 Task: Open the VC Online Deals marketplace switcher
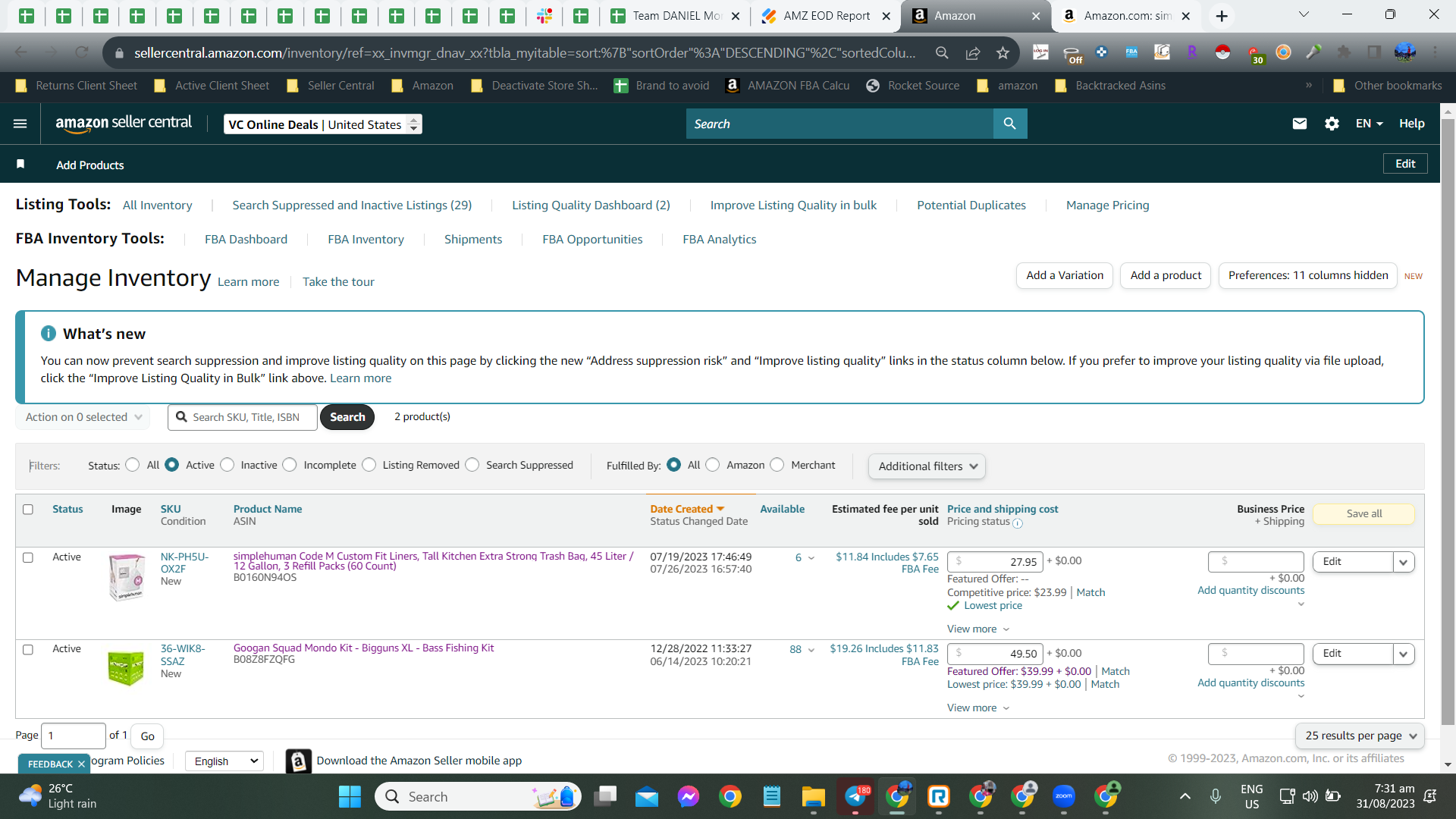coord(323,124)
